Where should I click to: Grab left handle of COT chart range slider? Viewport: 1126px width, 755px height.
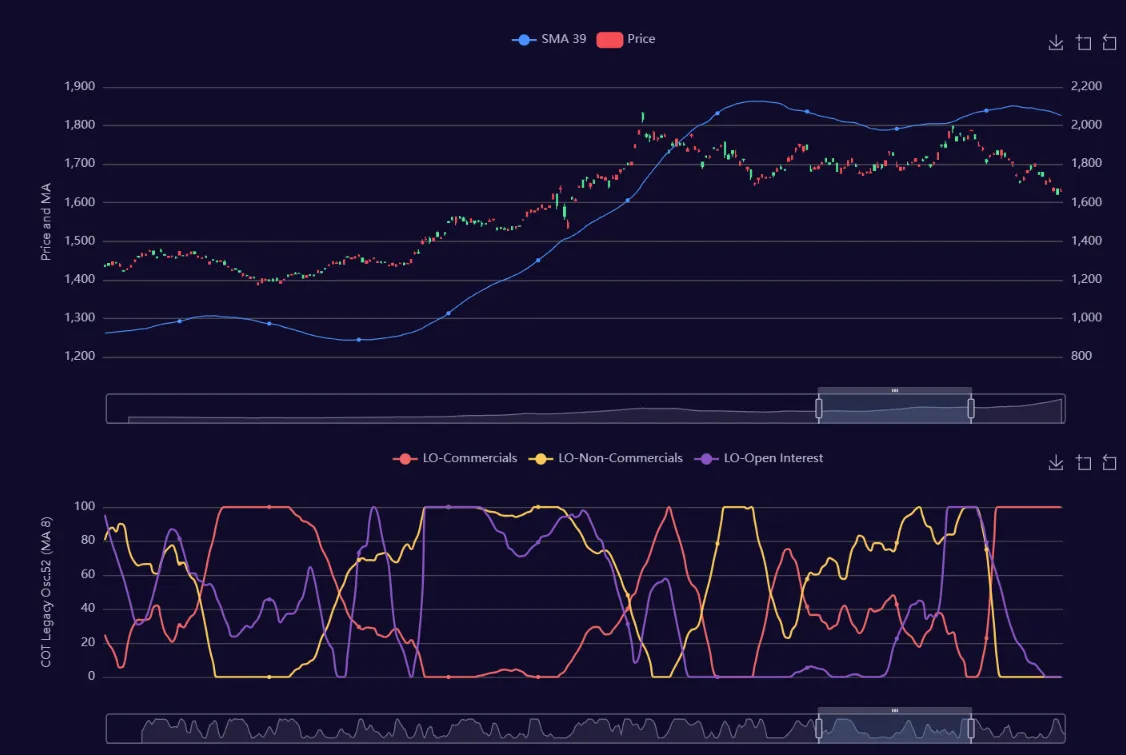pyautogui.click(x=819, y=728)
